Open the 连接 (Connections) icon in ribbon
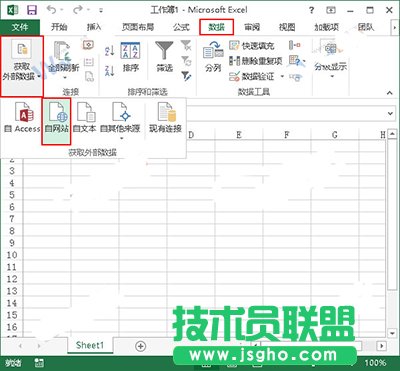Screen dimensions: 400x371 click(89, 45)
